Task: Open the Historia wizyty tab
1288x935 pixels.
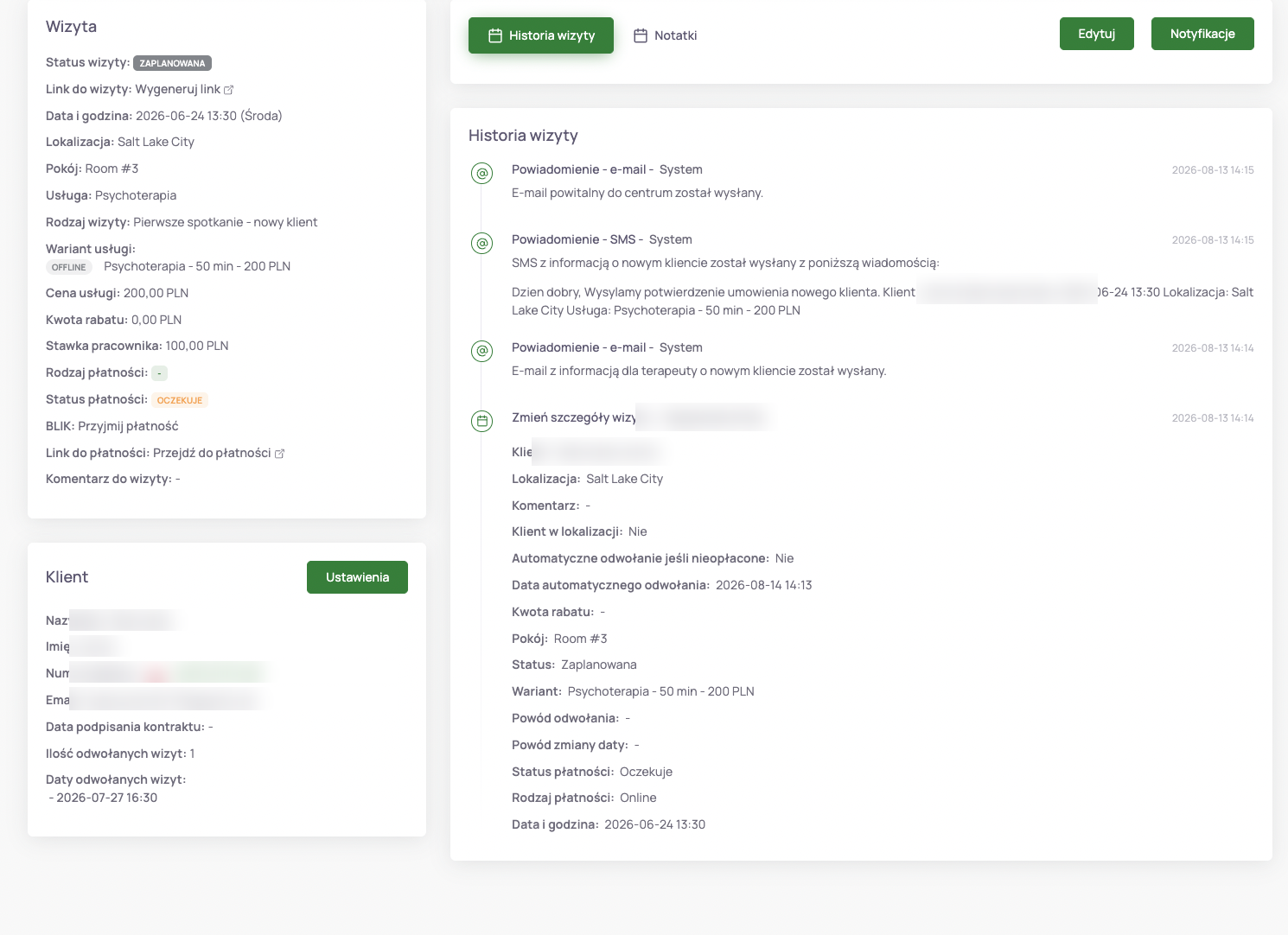Action: click(541, 35)
